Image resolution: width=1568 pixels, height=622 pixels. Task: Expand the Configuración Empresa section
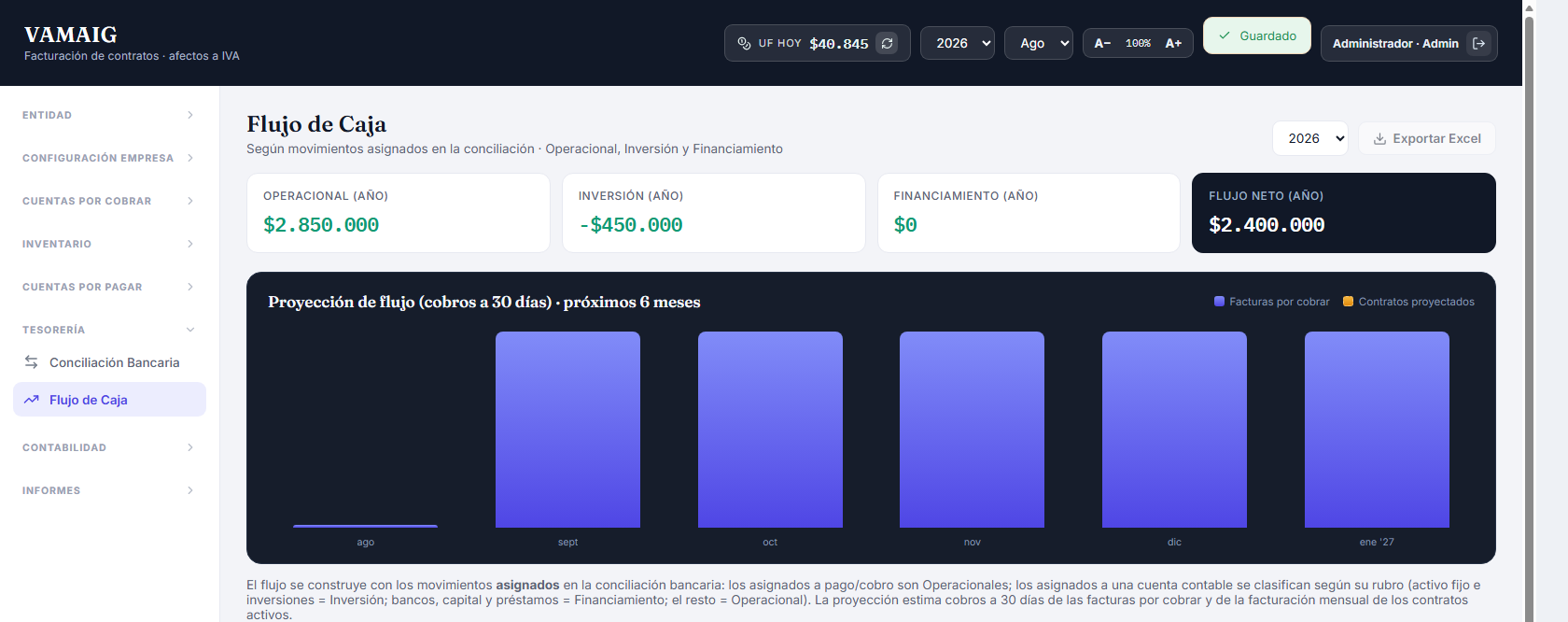coord(109,158)
